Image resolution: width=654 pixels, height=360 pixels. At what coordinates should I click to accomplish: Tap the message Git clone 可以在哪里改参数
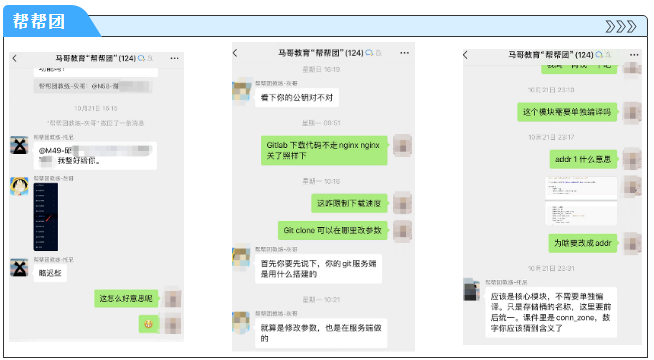pyautogui.click(x=333, y=230)
